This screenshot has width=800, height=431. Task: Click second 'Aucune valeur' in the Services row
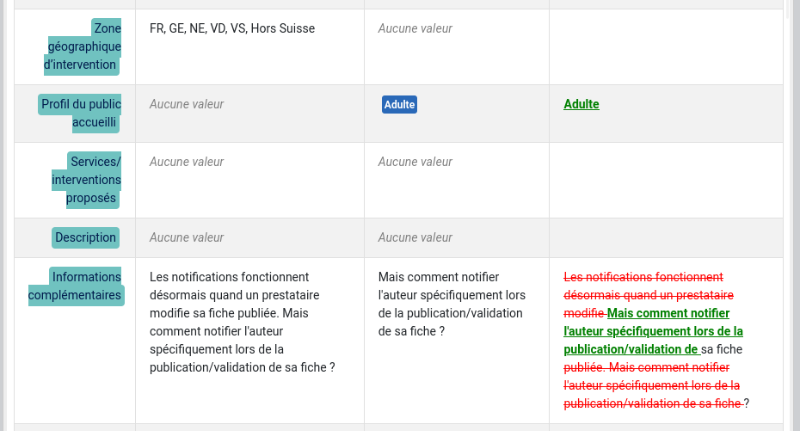coord(415,162)
